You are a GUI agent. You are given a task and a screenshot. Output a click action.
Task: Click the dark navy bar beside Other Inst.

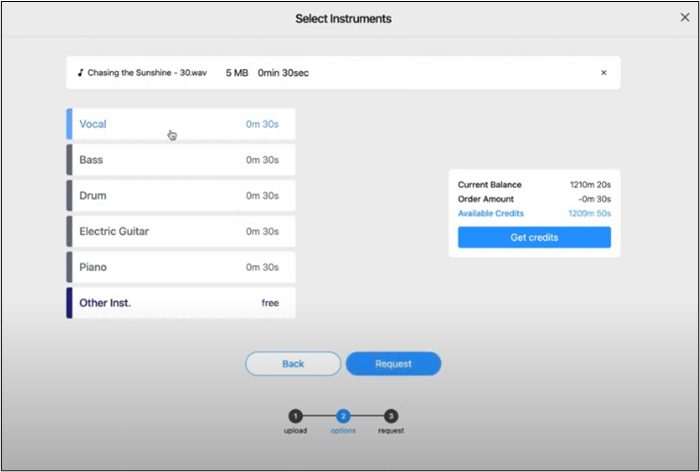tap(69, 303)
